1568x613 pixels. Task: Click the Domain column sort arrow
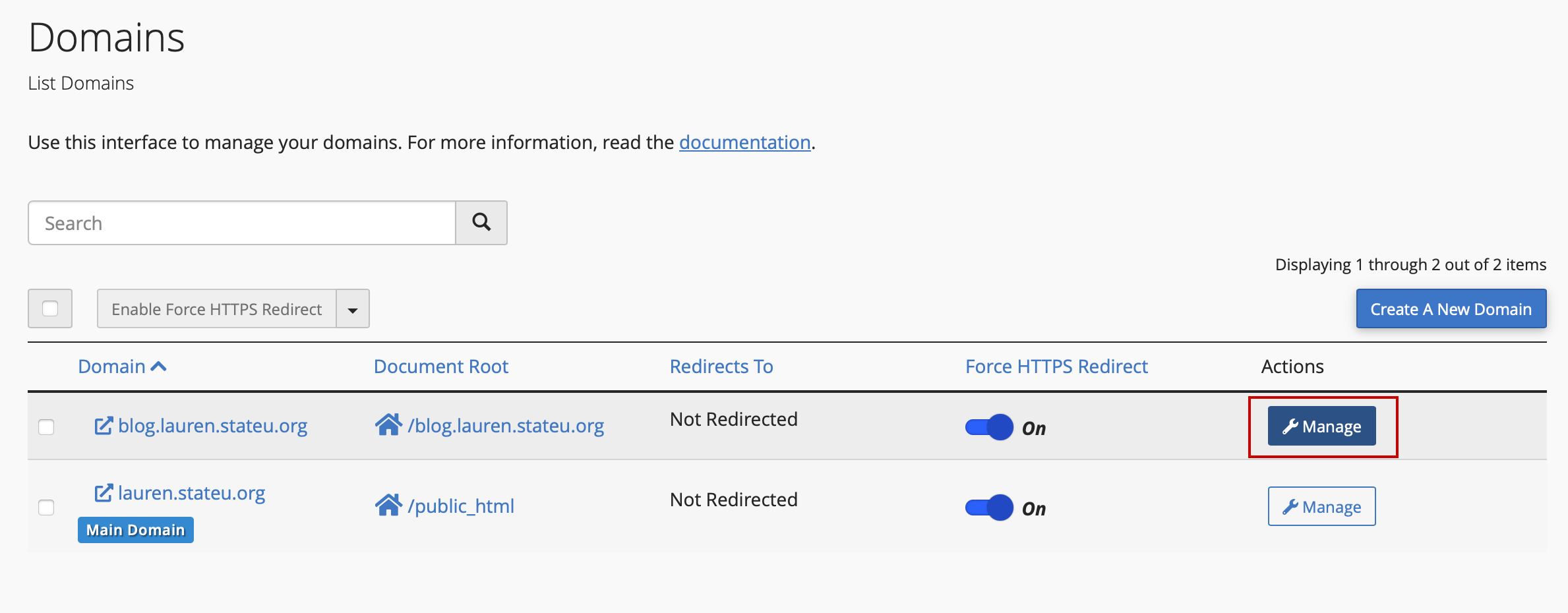[x=159, y=366]
